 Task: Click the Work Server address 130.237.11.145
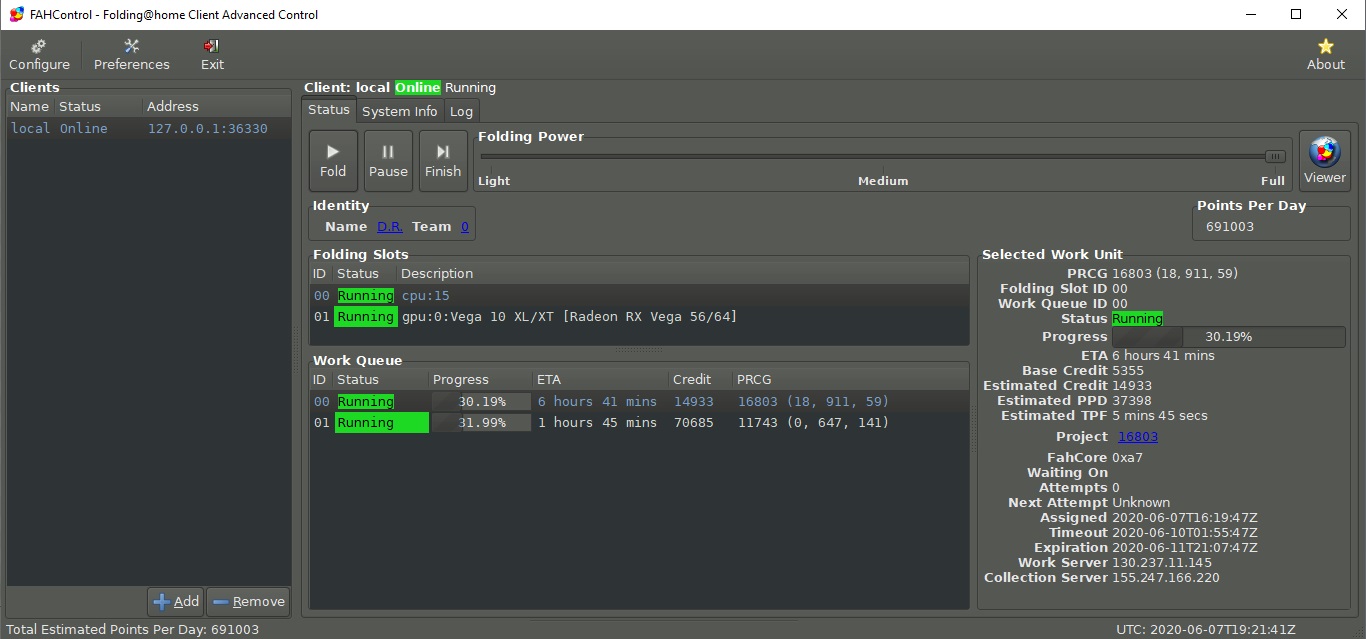pos(1162,563)
